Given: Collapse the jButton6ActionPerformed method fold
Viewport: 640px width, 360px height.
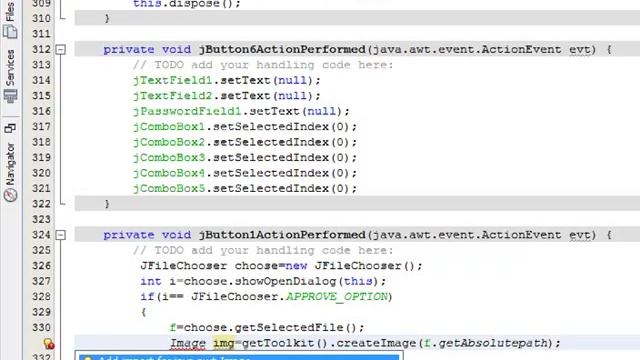Looking at the screenshot, I should (x=60, y=50).
